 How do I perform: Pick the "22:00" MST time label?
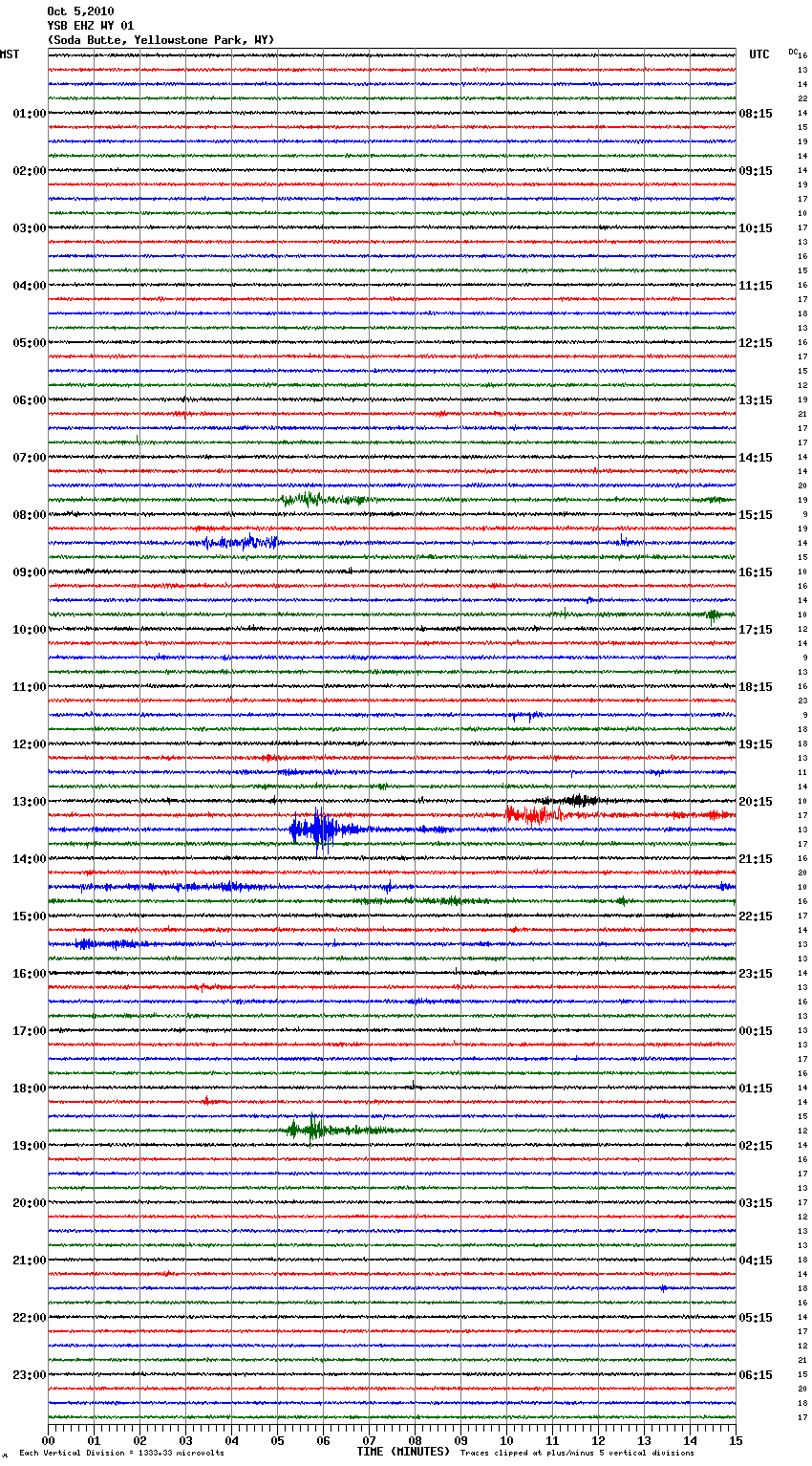(30, 1318)
